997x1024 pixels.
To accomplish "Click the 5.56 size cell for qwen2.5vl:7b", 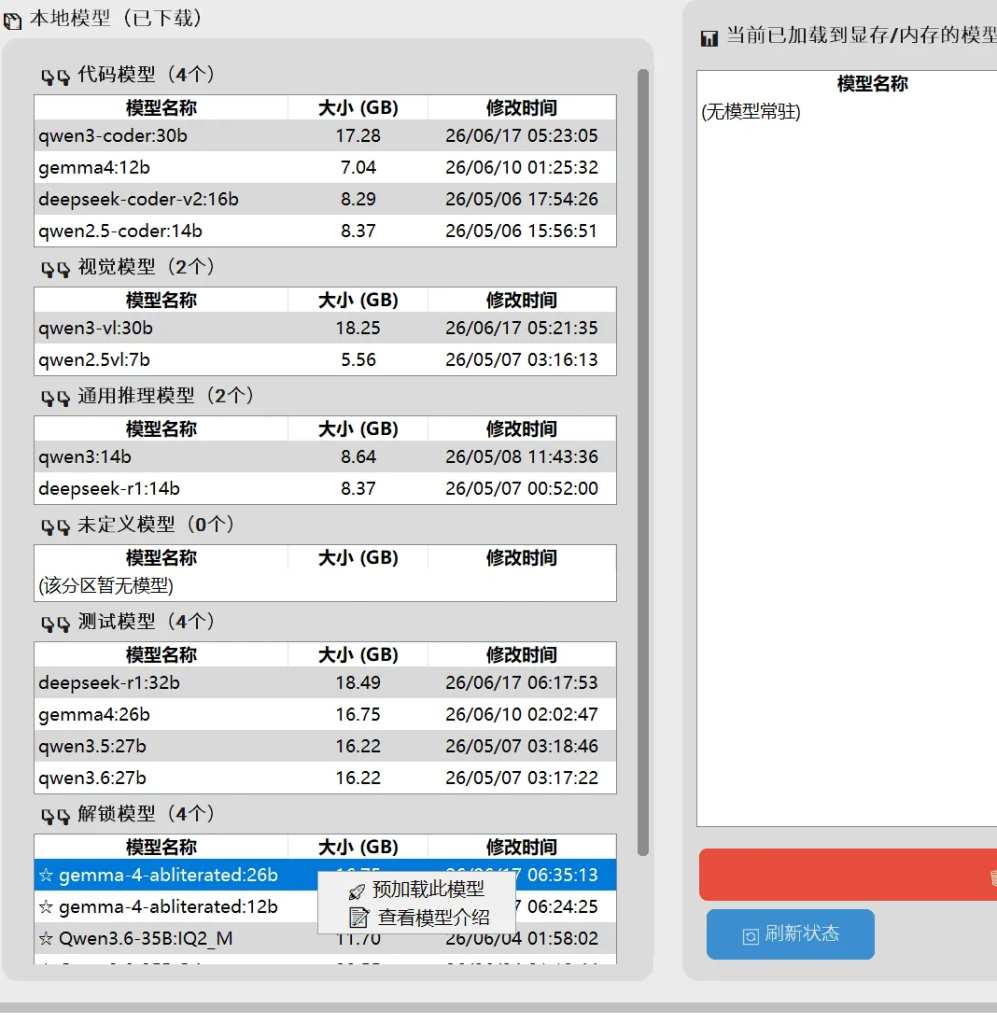I will pos(358,360).
